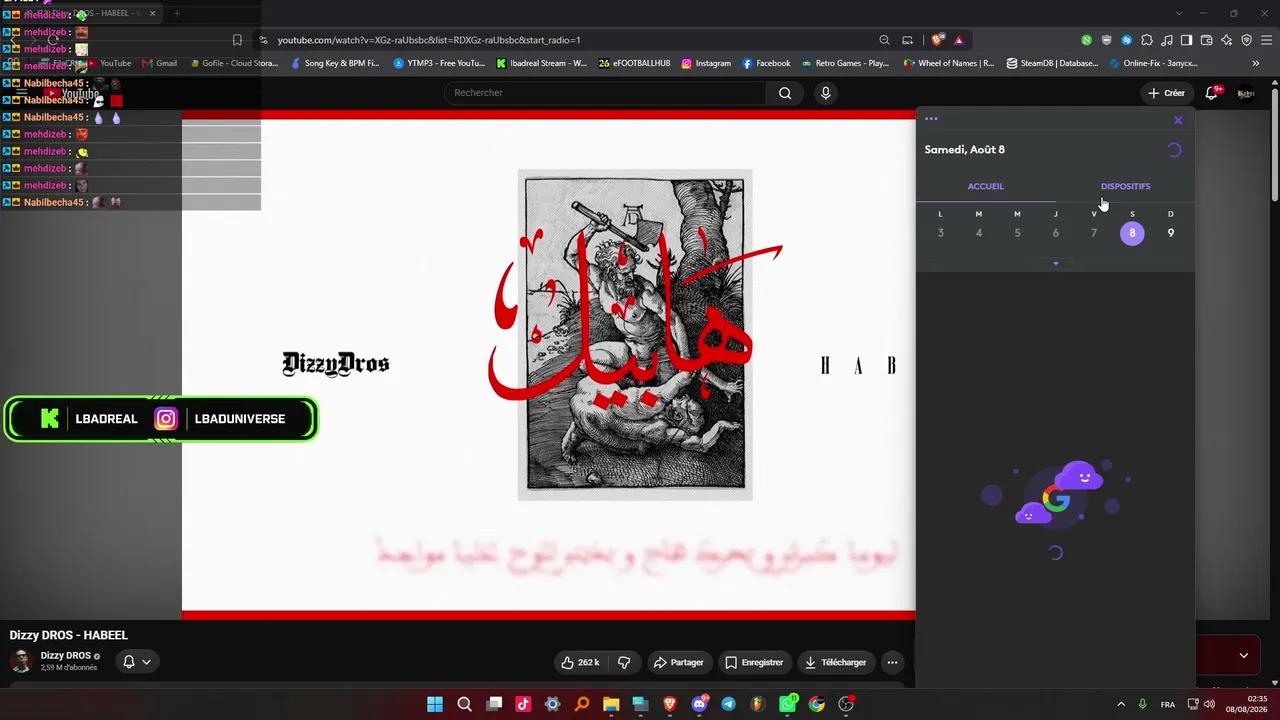Like the video showing 262 k

[x=580, y=662]
